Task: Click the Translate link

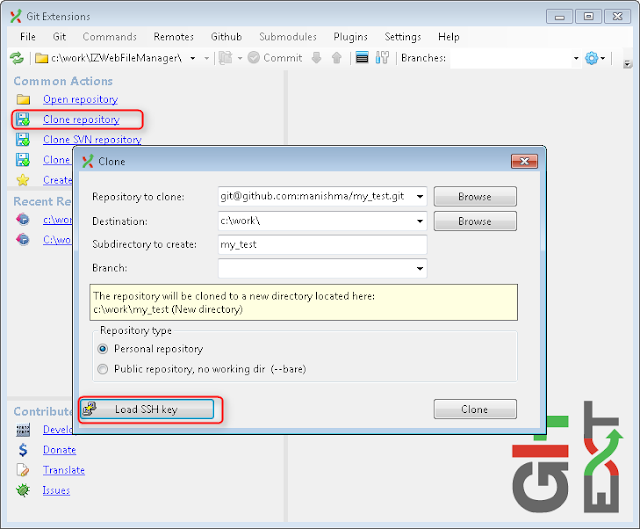Action: point(64,470)
